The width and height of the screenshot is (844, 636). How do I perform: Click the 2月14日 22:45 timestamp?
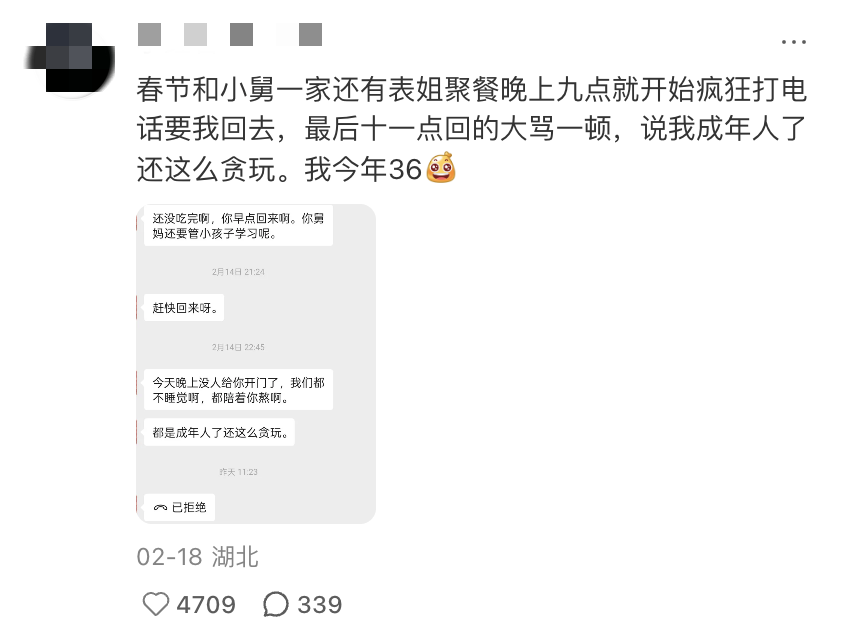pyautogui.click(x=238, y=348)
